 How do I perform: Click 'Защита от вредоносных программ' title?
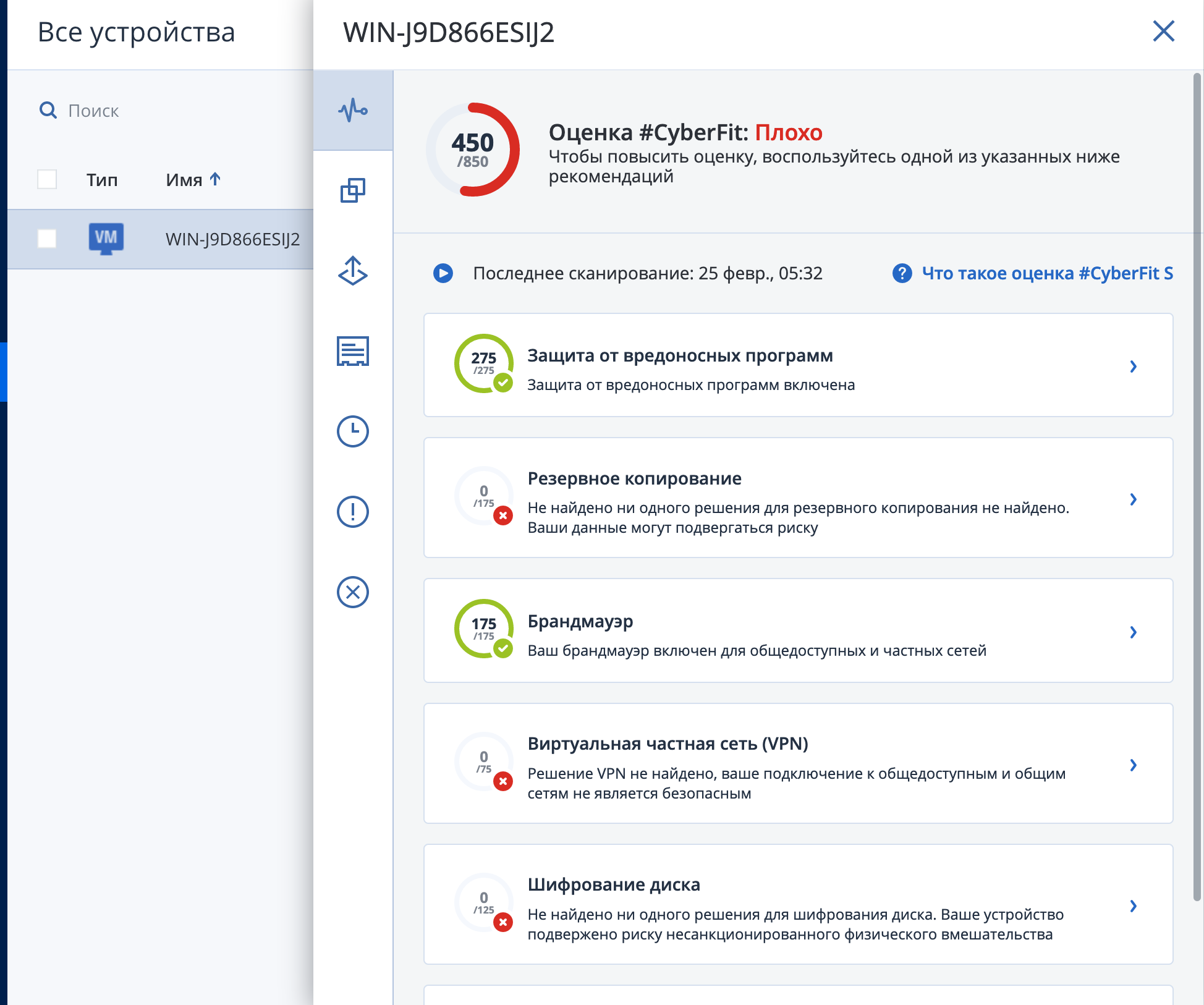coord(680,356)
